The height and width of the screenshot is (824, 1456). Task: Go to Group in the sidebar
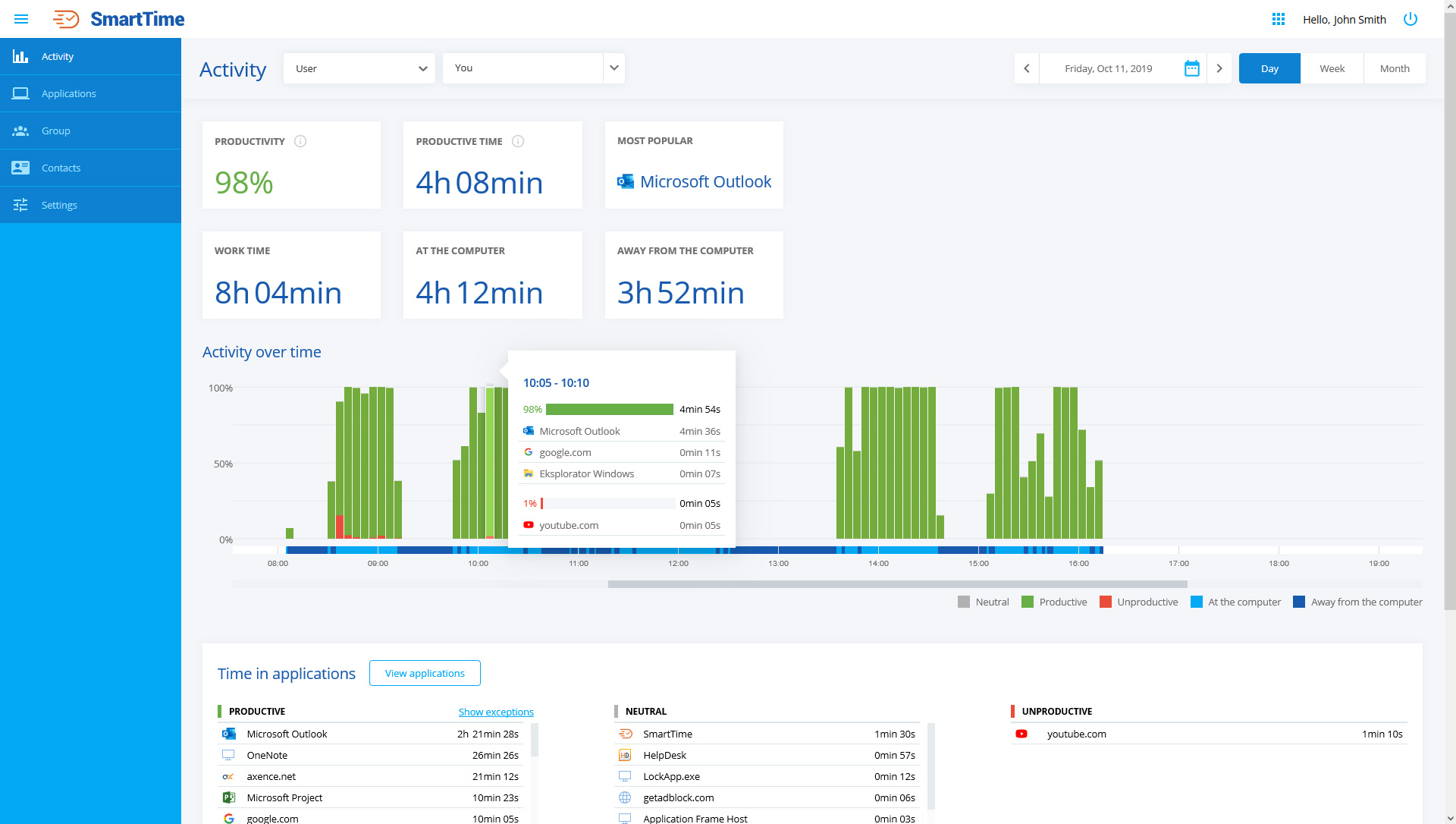pos(55,131)
